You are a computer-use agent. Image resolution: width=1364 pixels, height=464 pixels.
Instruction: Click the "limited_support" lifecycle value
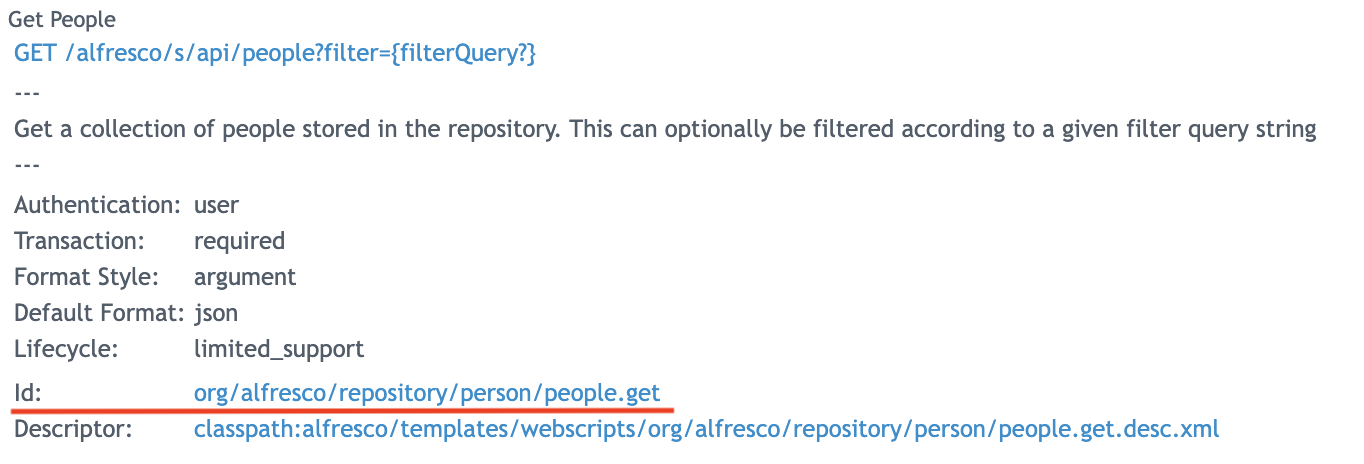point(279,349)
